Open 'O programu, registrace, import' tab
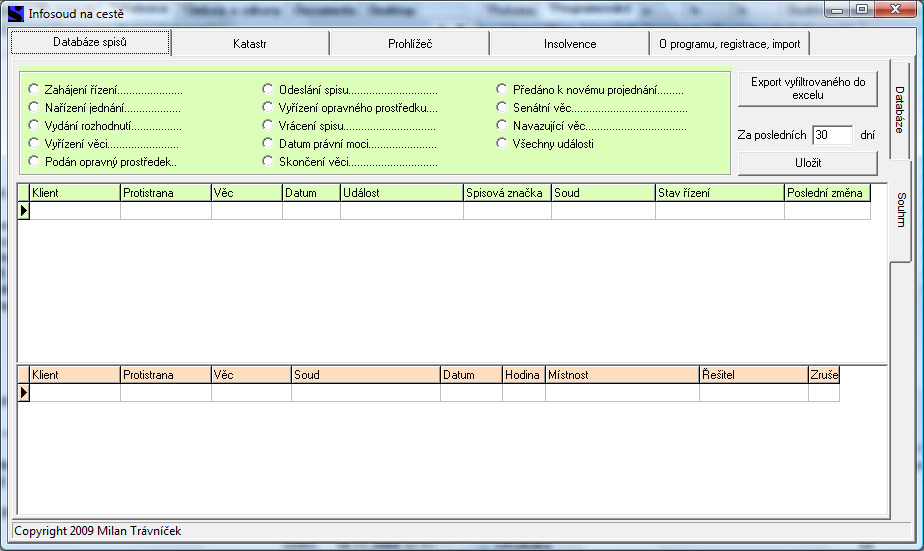 point(729,44)
